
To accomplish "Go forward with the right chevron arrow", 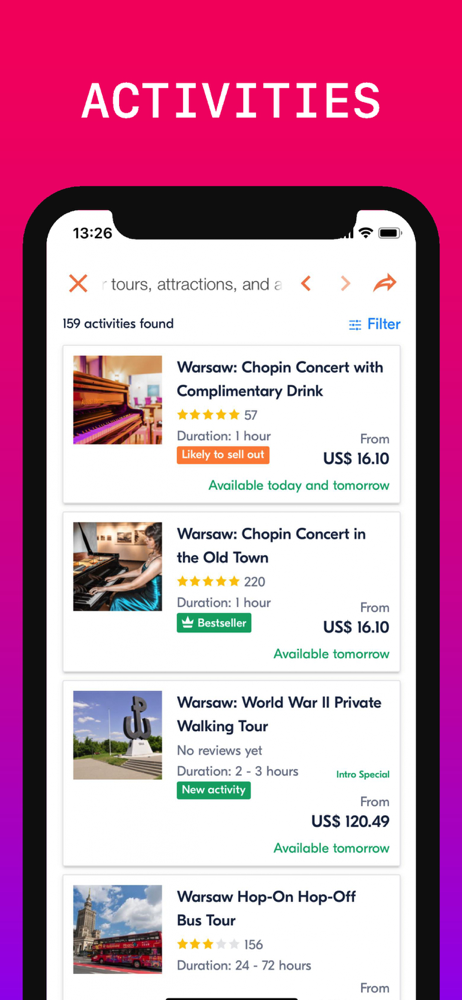I will (x=345, y=283).
